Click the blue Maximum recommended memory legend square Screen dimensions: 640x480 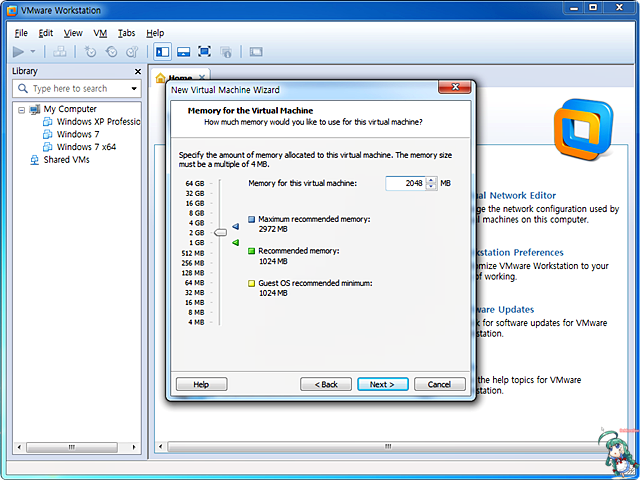click(251, 219)
